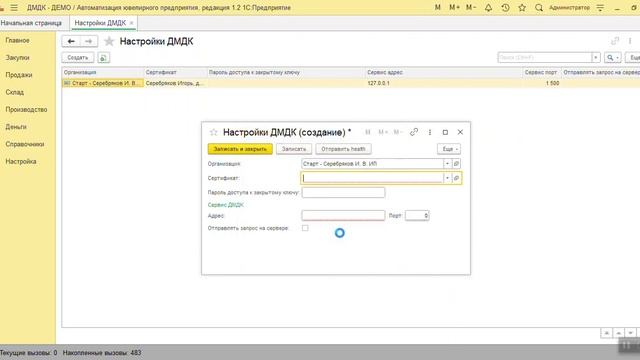The width and height of the screenshot is (640, 360).
Task: Click the list search input field
Action: tap(544, 58)
